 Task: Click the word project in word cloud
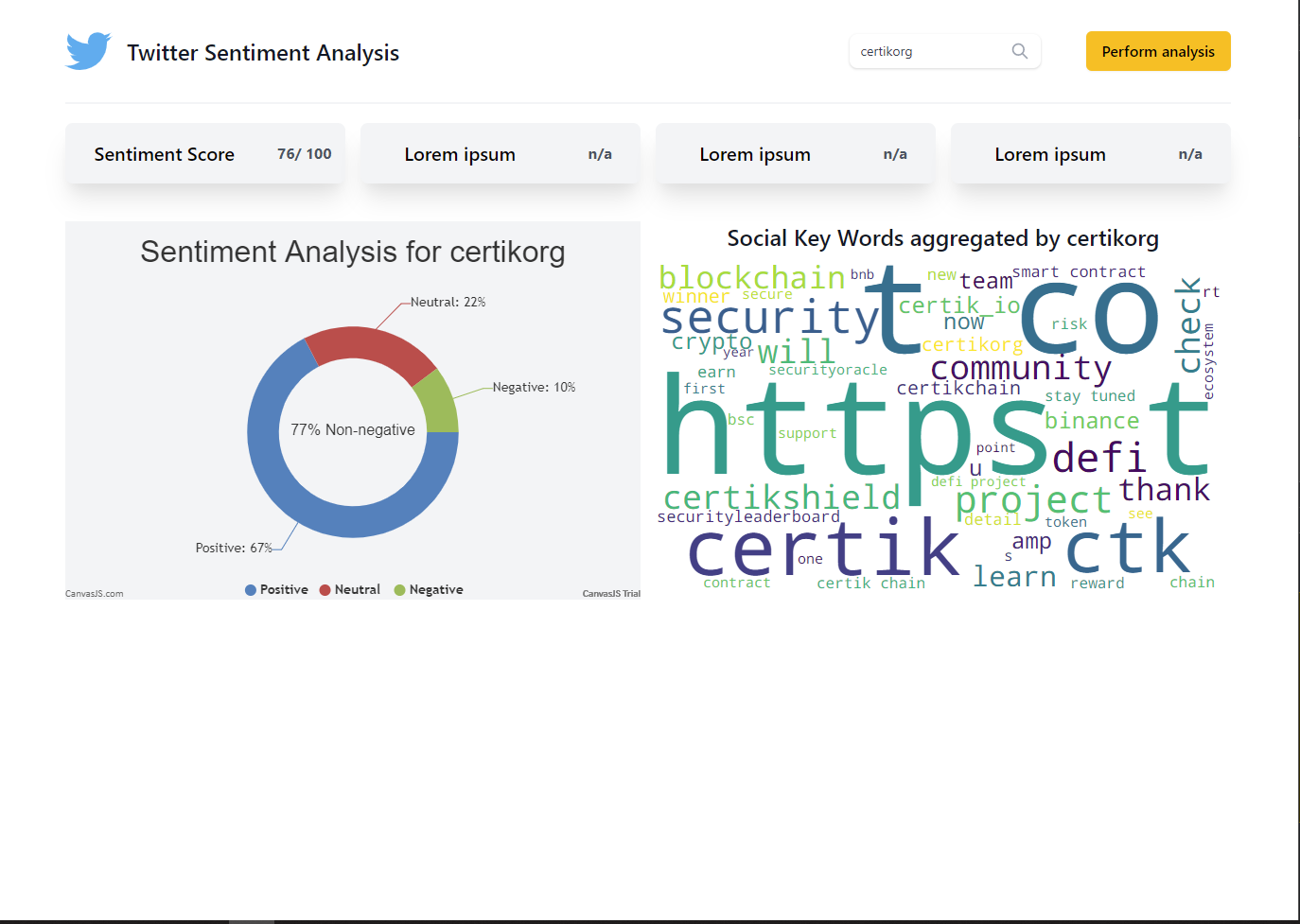click(x=1033, y=501)
